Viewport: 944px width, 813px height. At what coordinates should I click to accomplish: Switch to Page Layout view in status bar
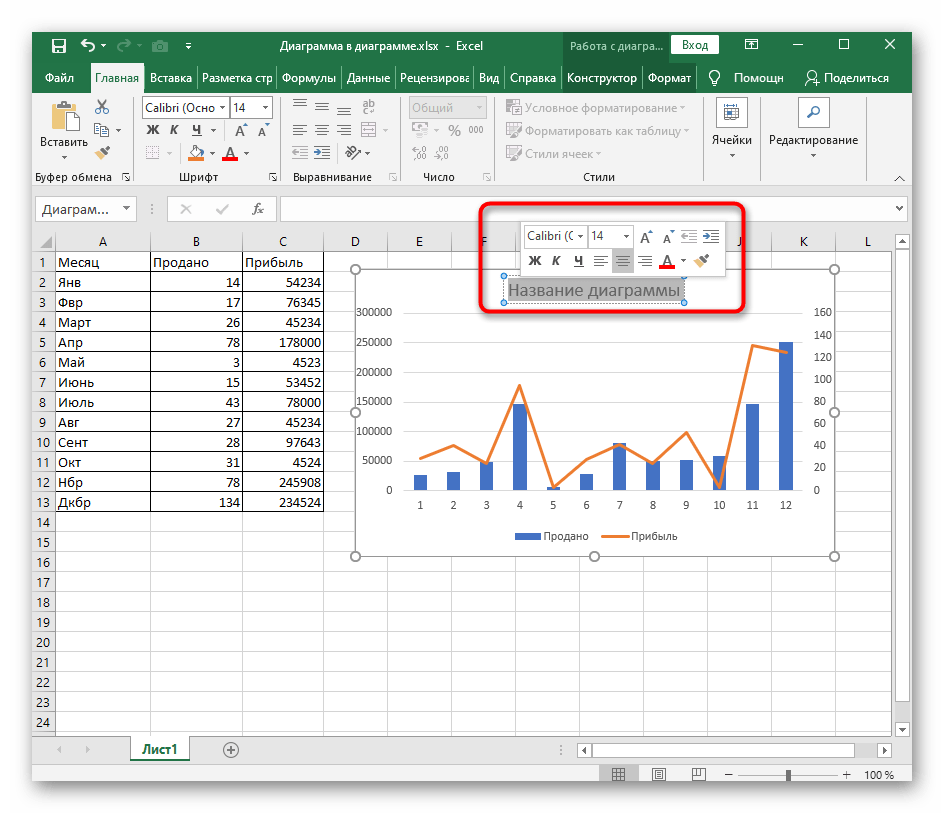[659, 774]
